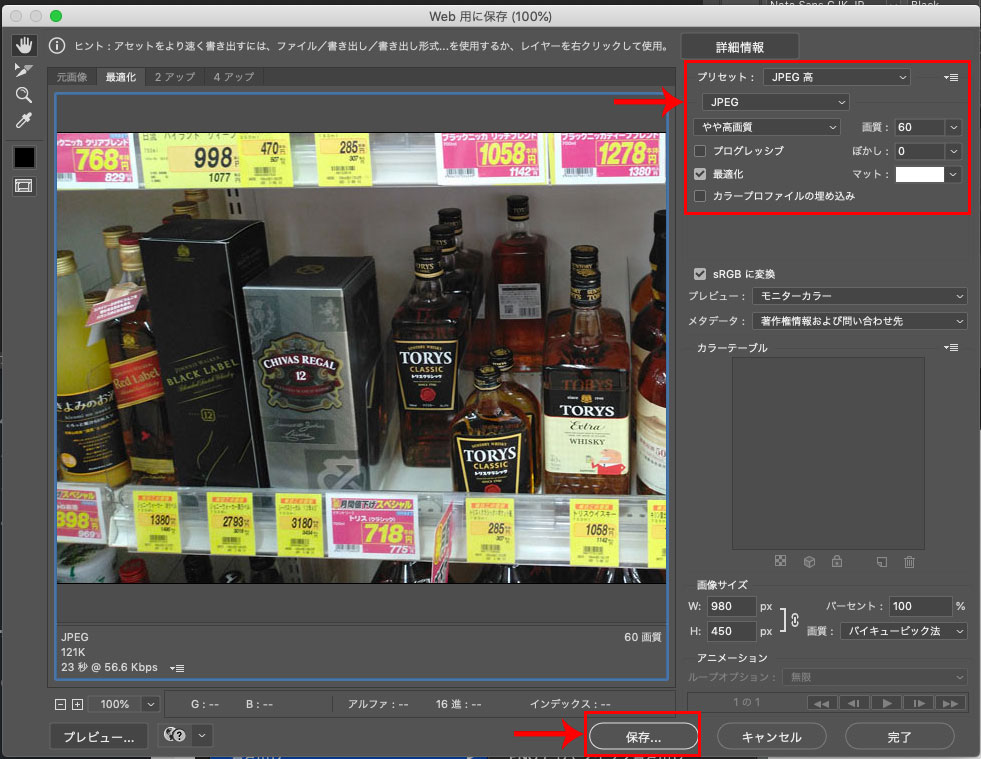Open the やや高画質 quality preset dropdown

click(x=767, y=127)
